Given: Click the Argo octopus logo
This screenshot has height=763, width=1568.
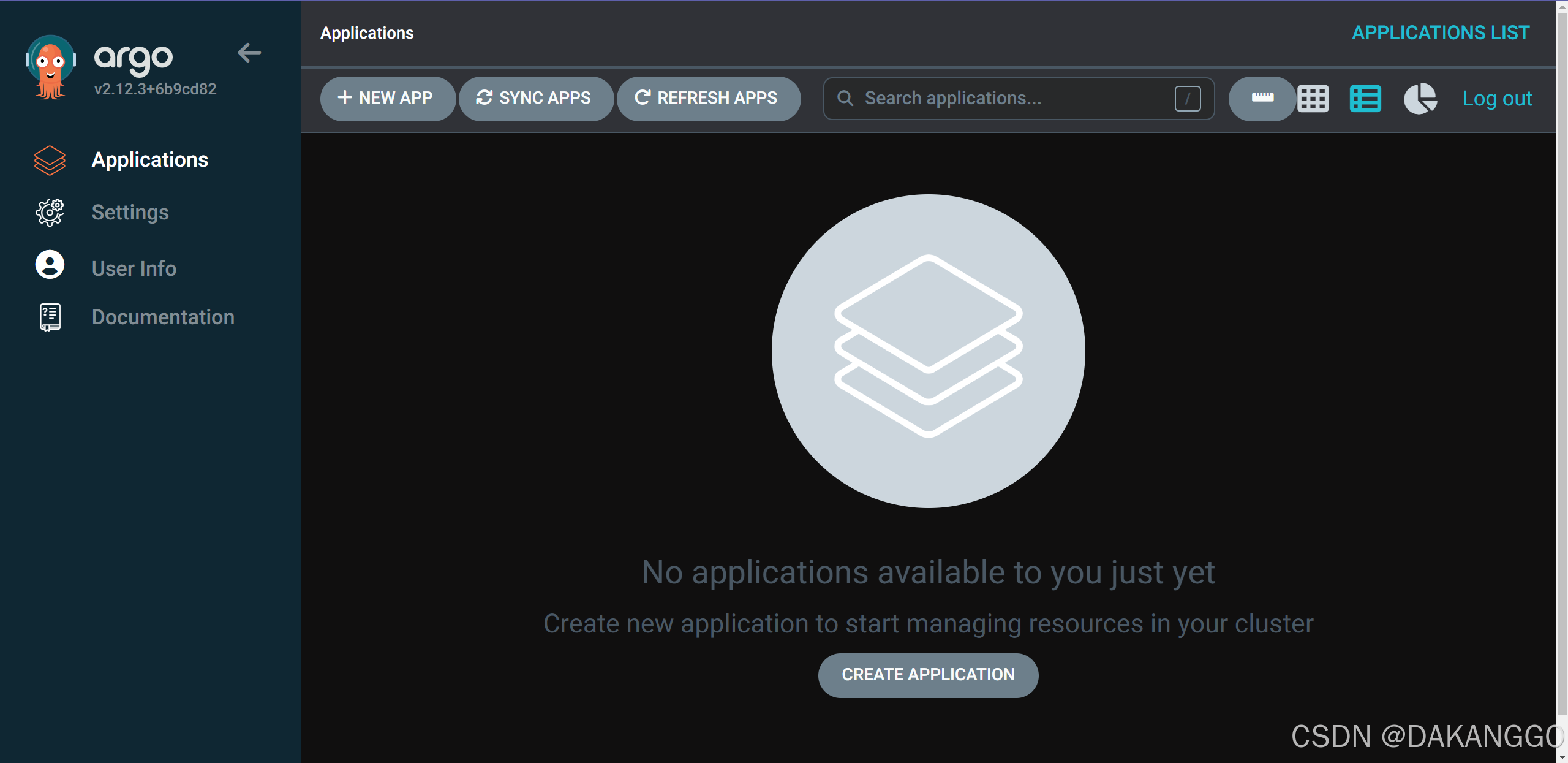Looking at the screenshot, I should (x=50, y=67).
